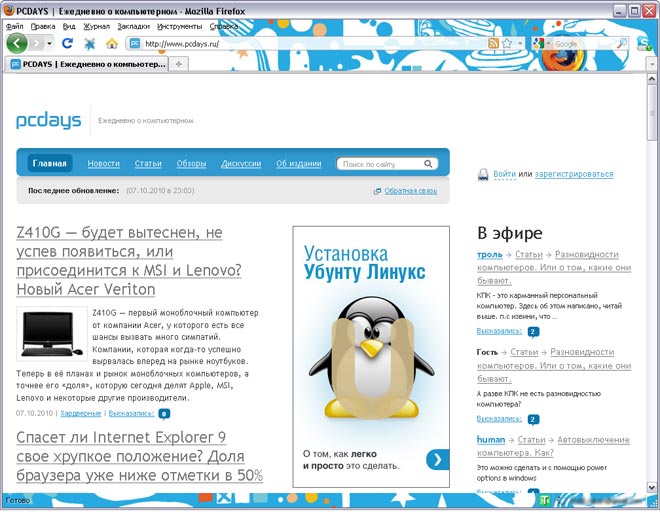Open the Журнал menu
This screenshot has height=512, width=660.
(96, 26)
